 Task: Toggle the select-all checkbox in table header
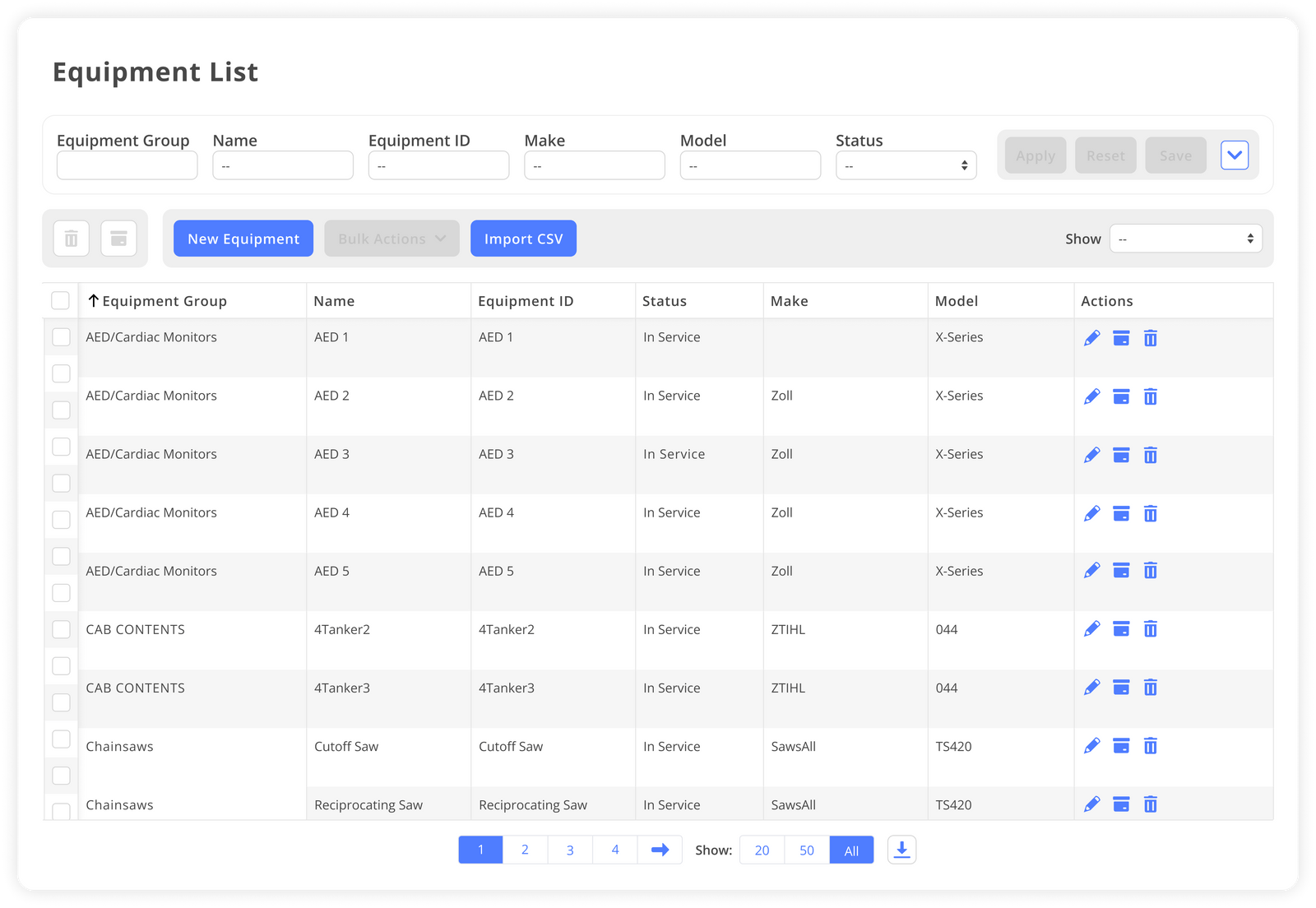point(60,300)
